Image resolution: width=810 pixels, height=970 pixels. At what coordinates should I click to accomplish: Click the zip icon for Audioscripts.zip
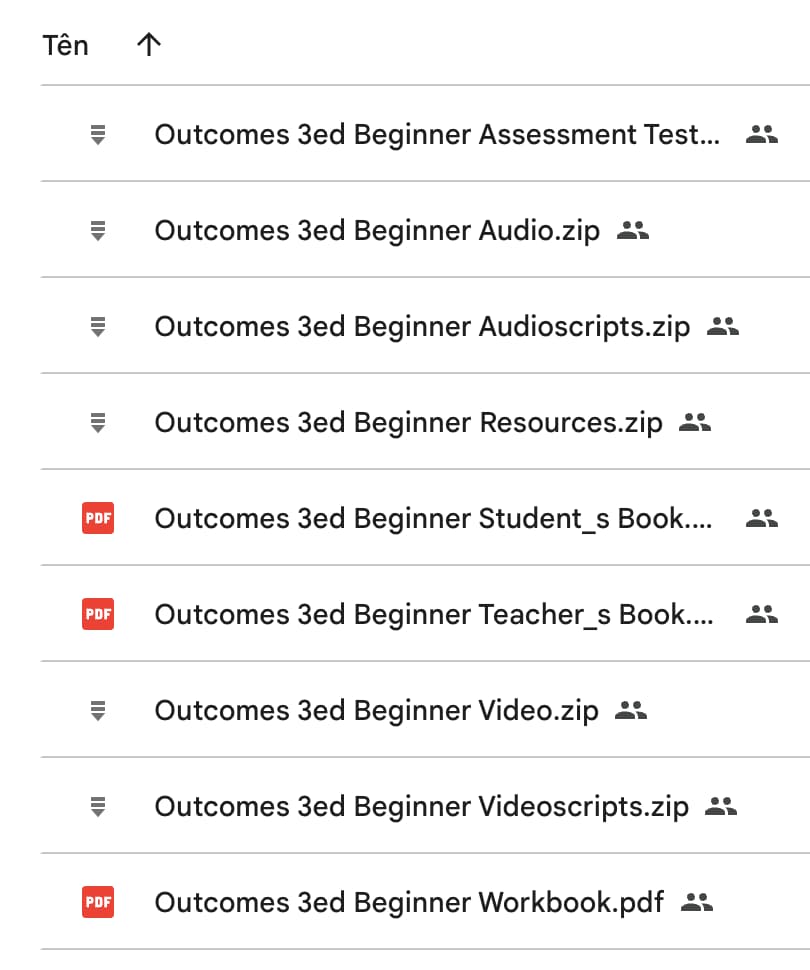[x=98, y=326]
